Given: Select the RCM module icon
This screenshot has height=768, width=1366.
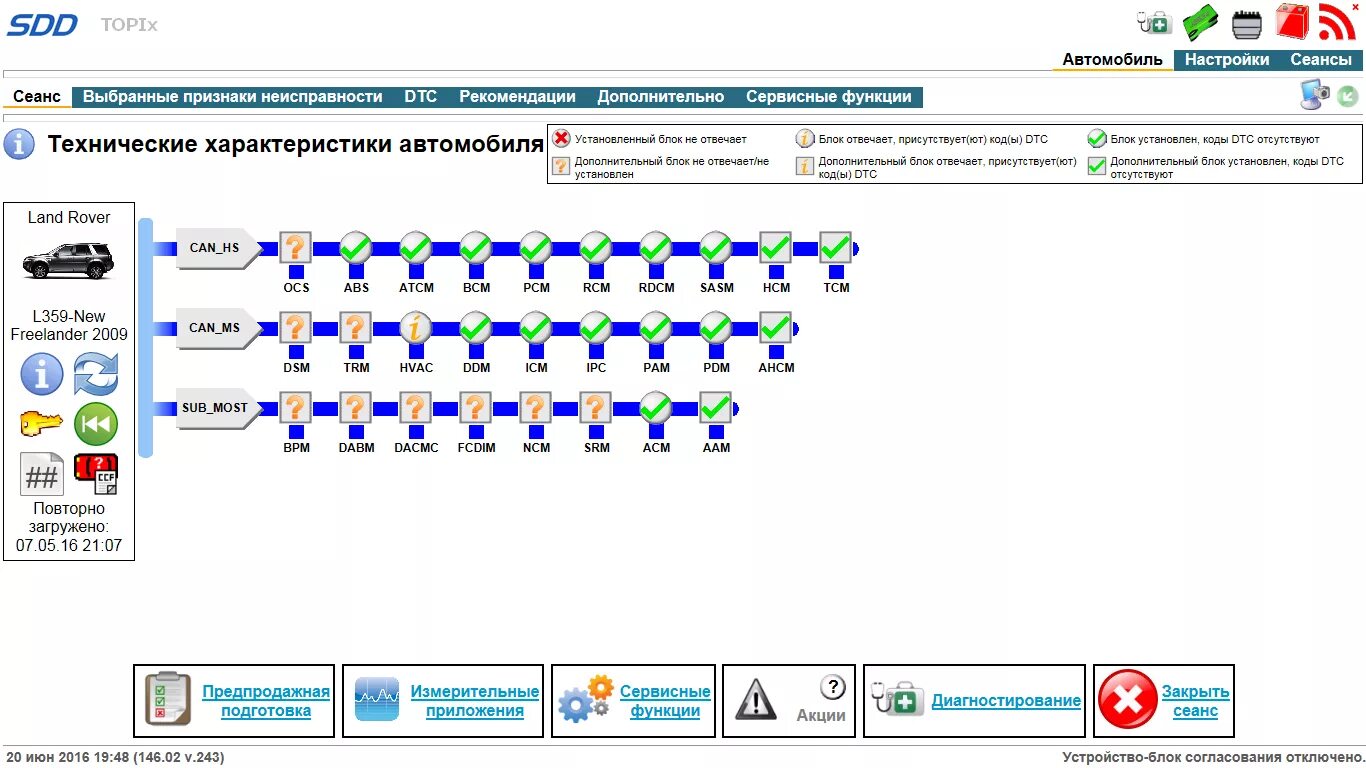Looking at the screenshot, I should click(596, 247).
